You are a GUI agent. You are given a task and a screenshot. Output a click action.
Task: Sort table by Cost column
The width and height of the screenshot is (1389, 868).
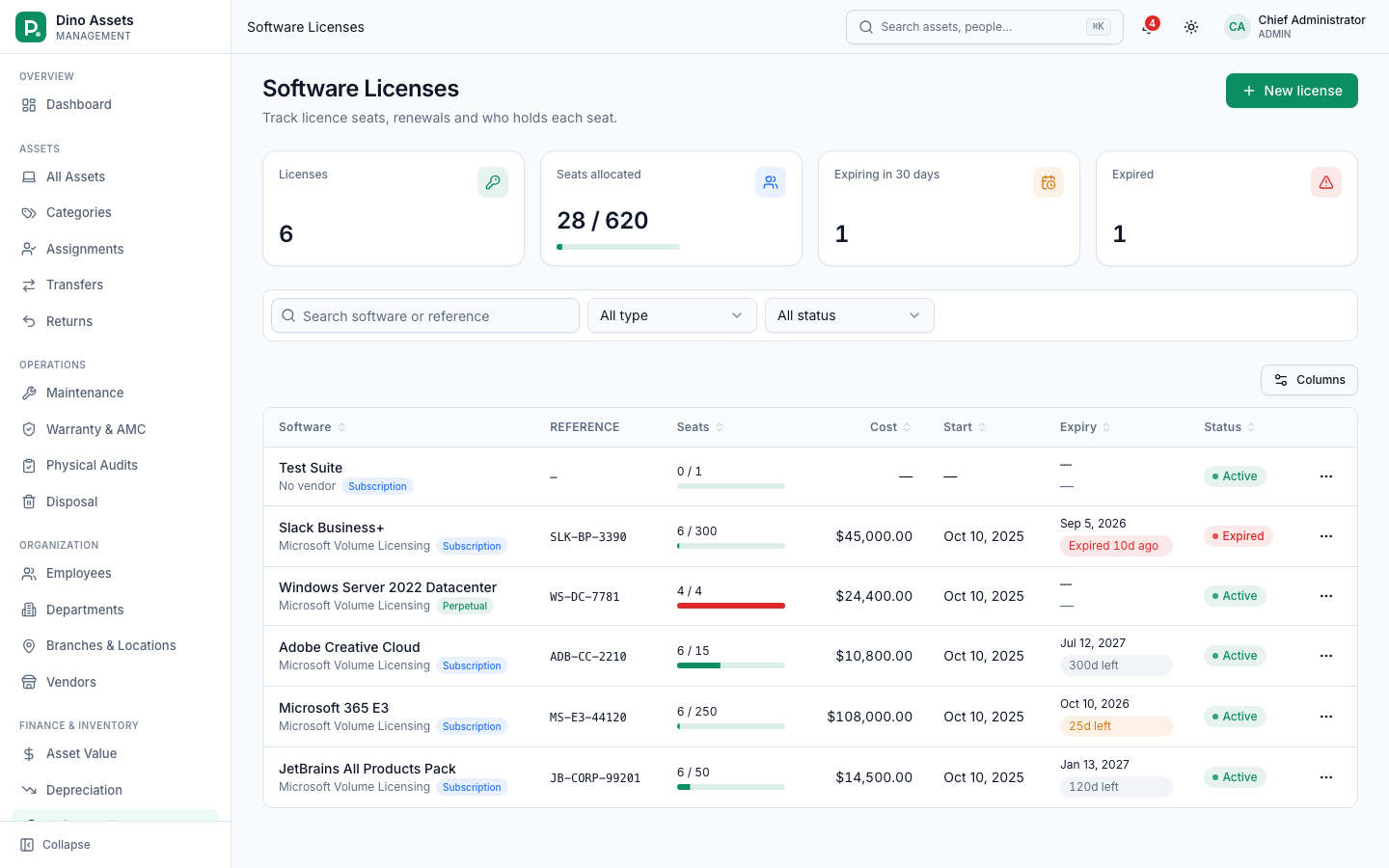pos(890,427)
